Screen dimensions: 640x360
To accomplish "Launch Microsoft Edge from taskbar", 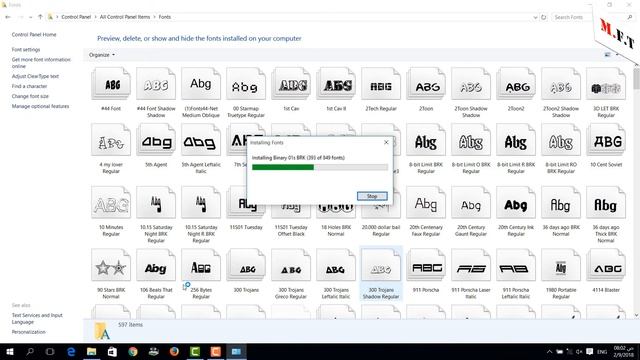I will 71,351.
